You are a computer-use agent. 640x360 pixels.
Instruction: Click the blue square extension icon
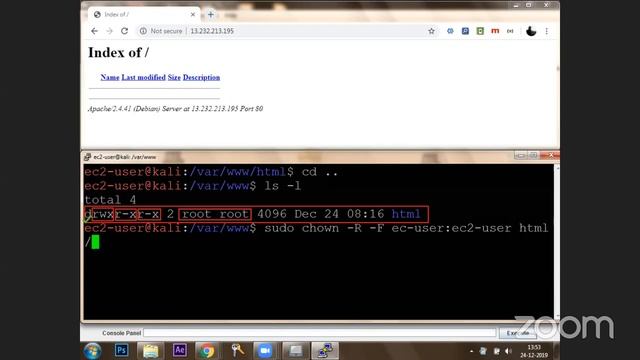465,31
